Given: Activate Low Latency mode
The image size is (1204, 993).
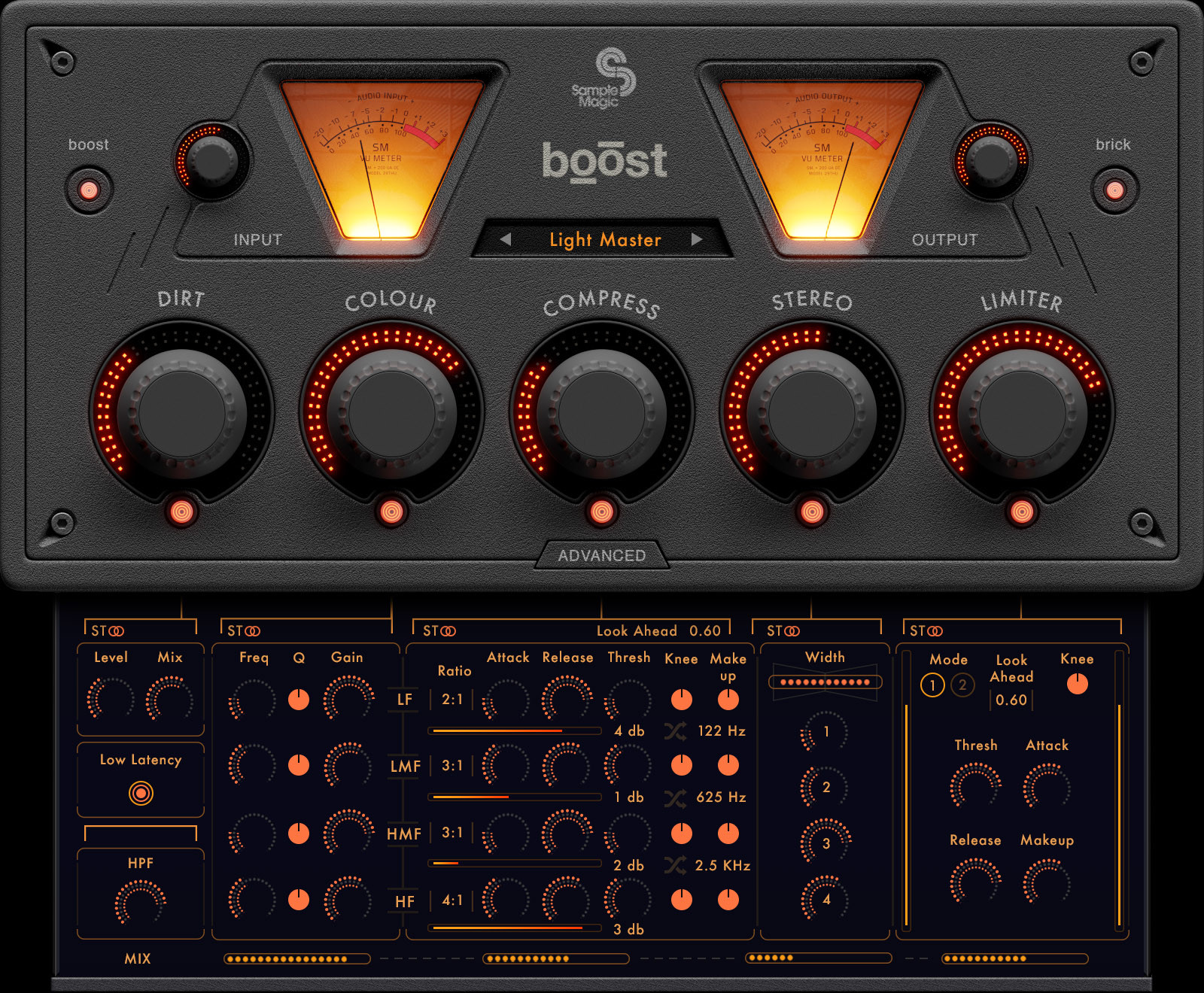Looking at the screenshot, I should 139,791.
